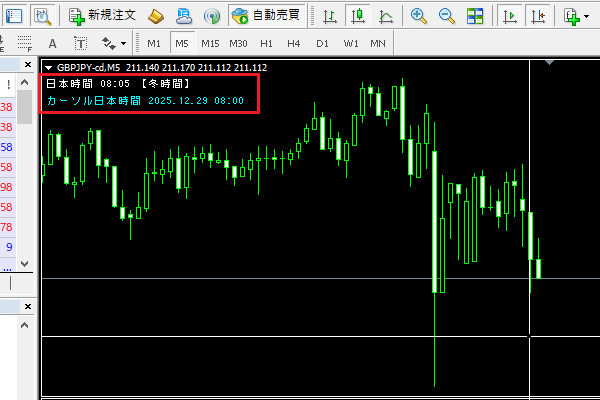Click the green signals broadcast icon
600x400 pixels.
(211, 16)
